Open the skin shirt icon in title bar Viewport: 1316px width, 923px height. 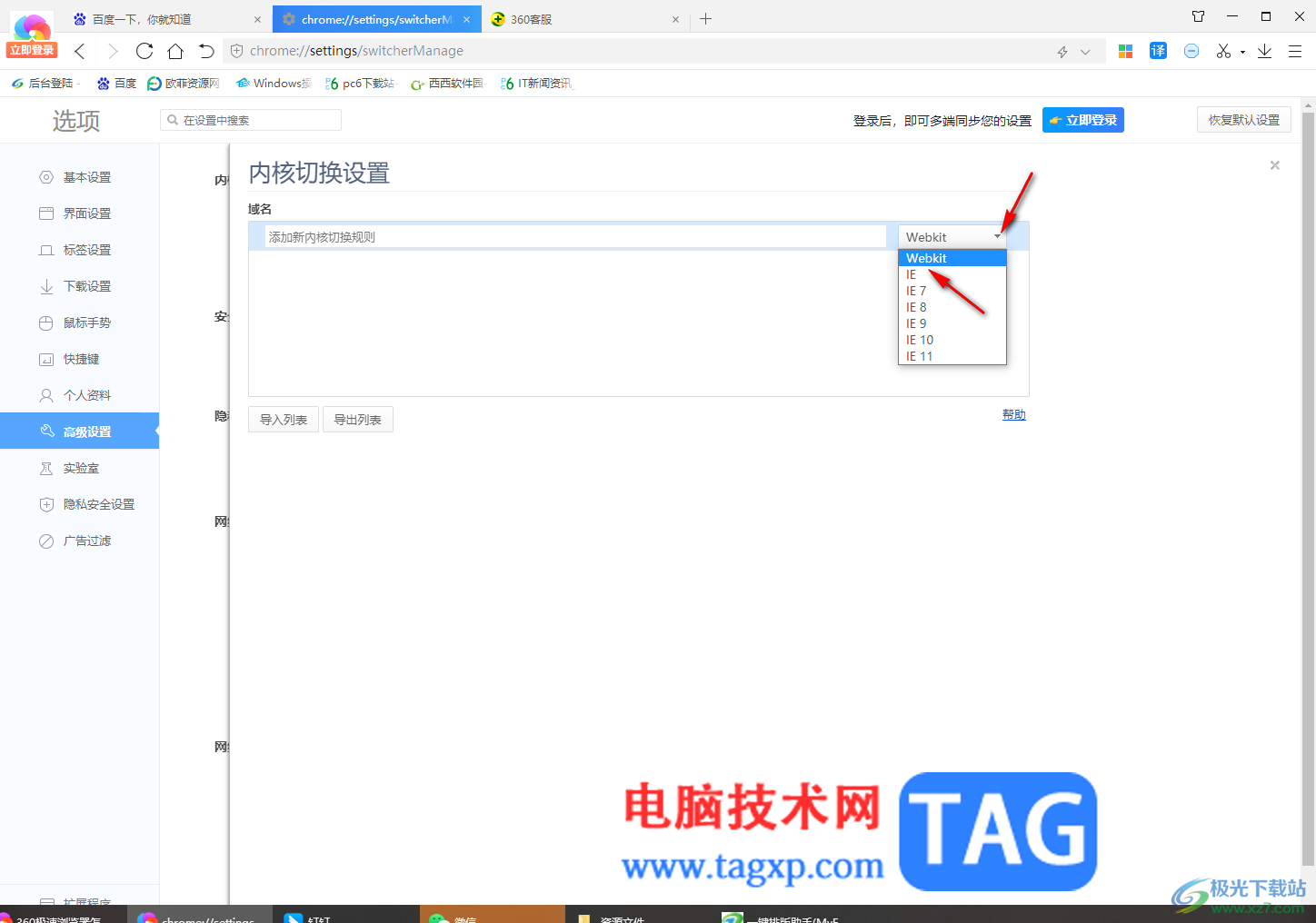pos(1198,16)
